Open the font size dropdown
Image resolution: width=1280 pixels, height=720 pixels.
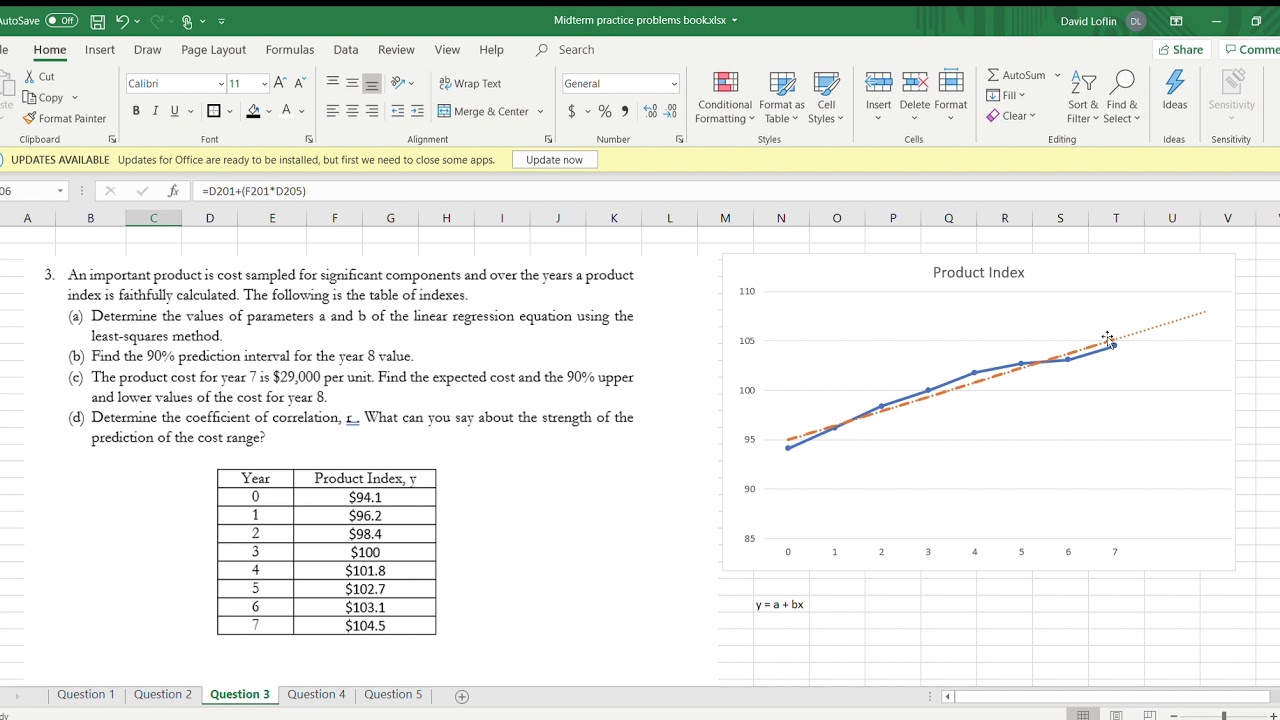pos(264,84)
